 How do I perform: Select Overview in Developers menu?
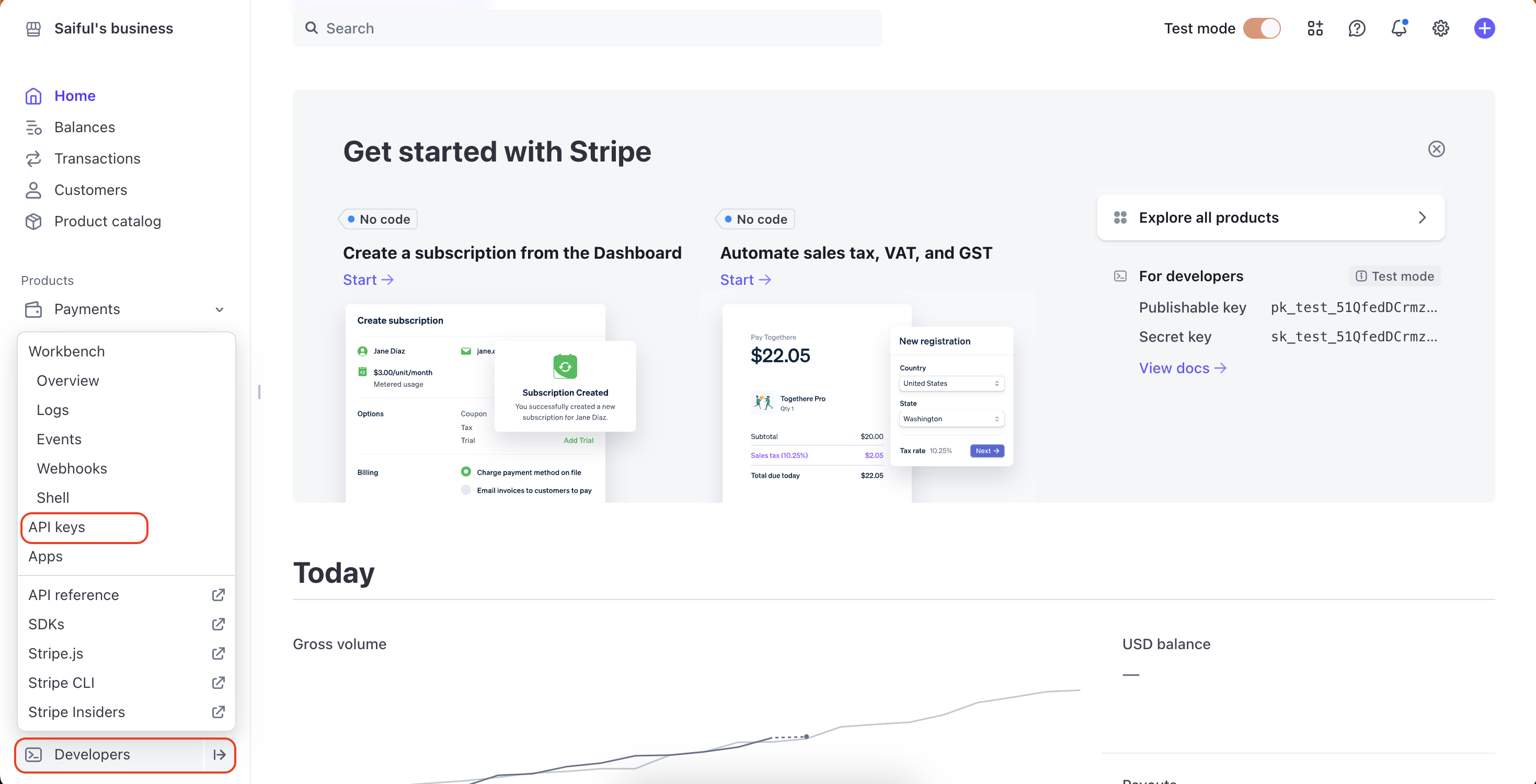point(68,381)
